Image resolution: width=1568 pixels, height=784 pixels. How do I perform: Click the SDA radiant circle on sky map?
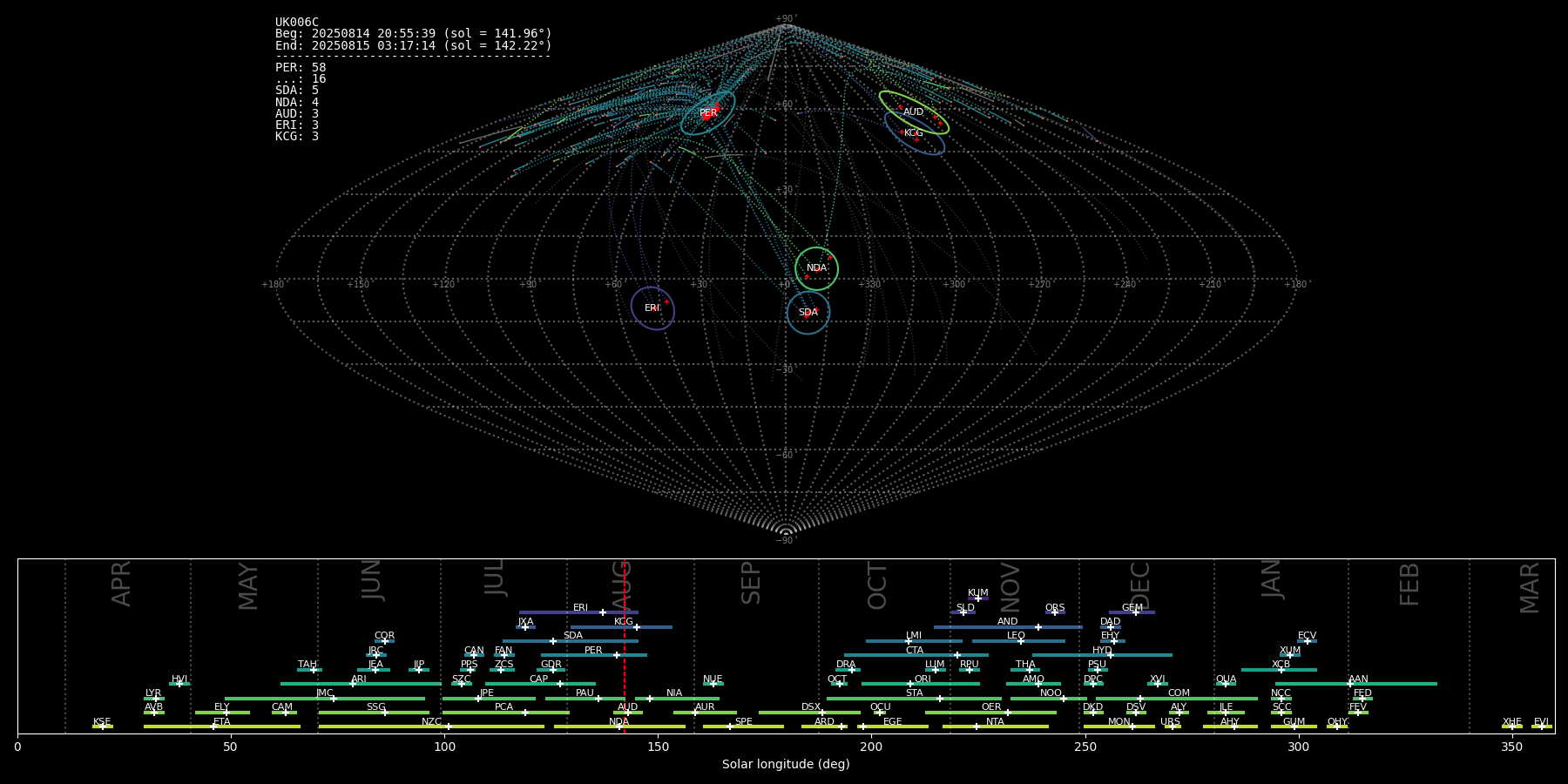tap(808, 313)
